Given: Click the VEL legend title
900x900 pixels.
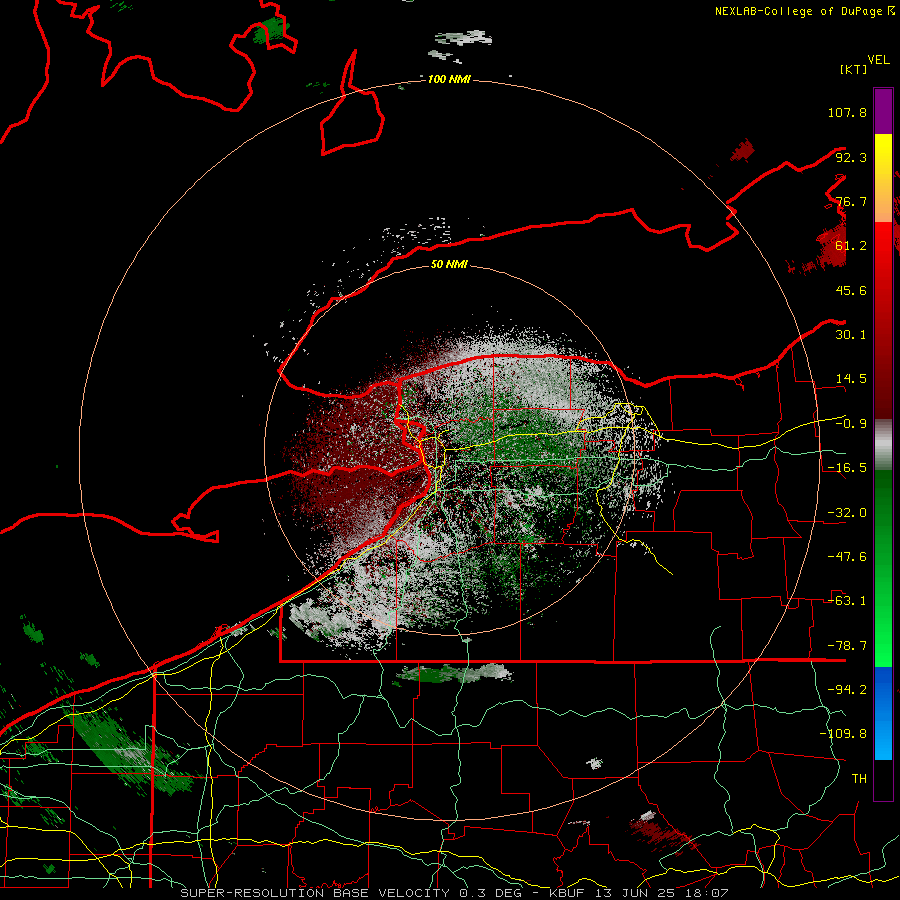Looking at the screenshot, I should (x=878, y=60).
